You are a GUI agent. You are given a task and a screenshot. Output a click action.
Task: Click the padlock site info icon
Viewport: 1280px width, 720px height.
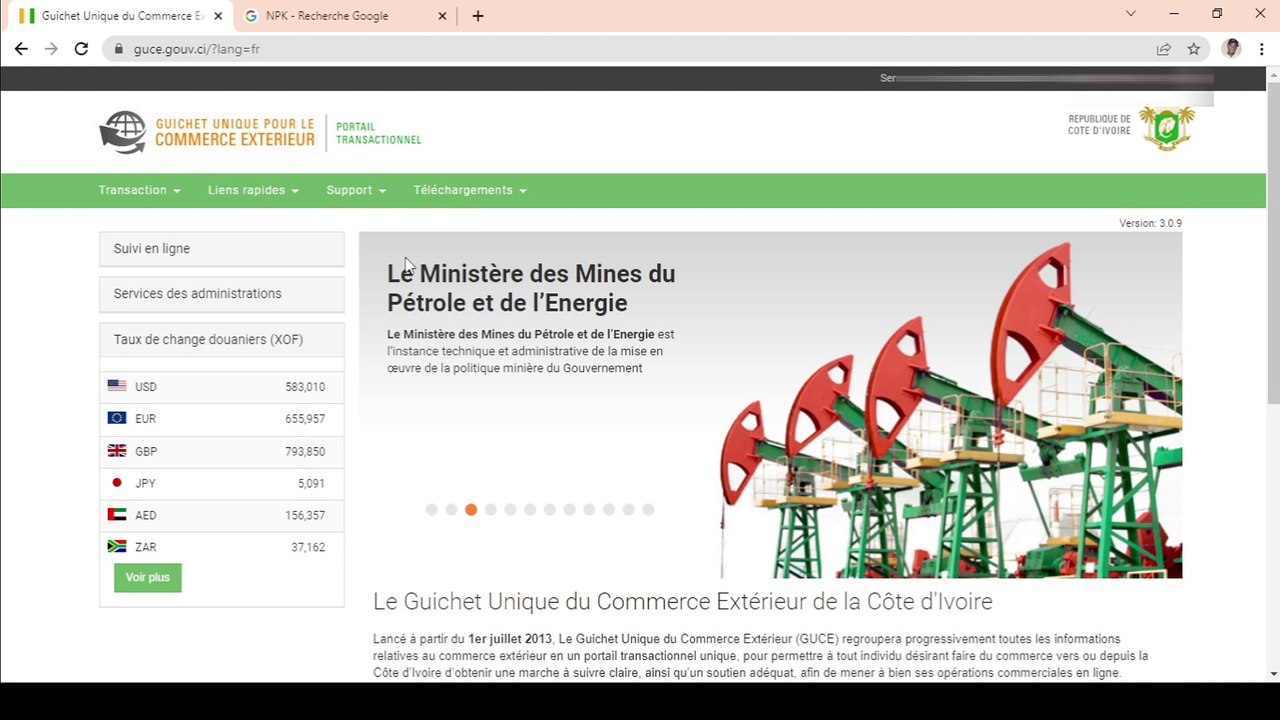click(x=118, y=48)
